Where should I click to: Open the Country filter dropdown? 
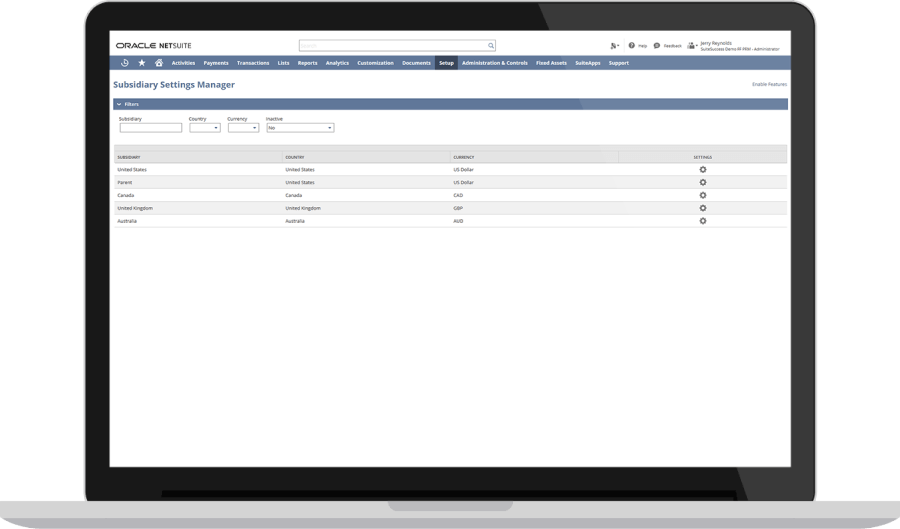(205, 128)
